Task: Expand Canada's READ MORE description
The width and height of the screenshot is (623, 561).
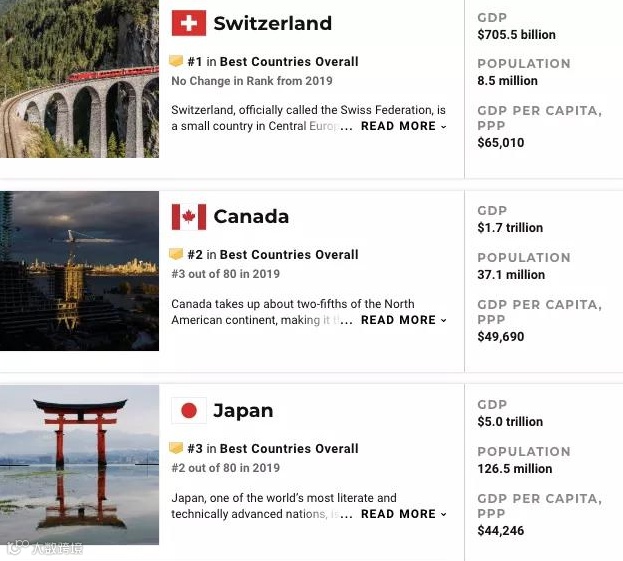Action: click(403, 321)
